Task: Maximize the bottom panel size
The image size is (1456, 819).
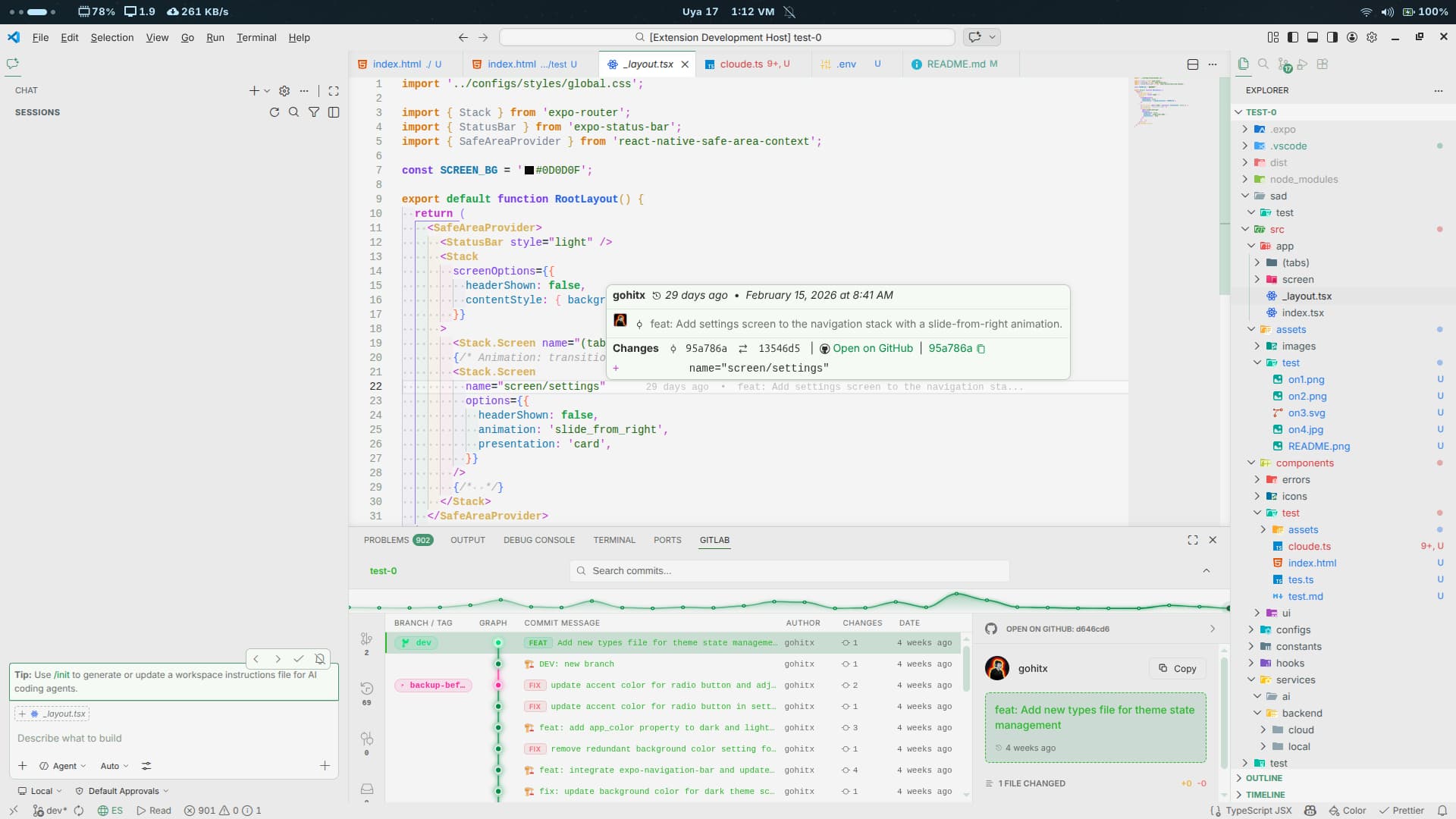Action: point(1193,540)
